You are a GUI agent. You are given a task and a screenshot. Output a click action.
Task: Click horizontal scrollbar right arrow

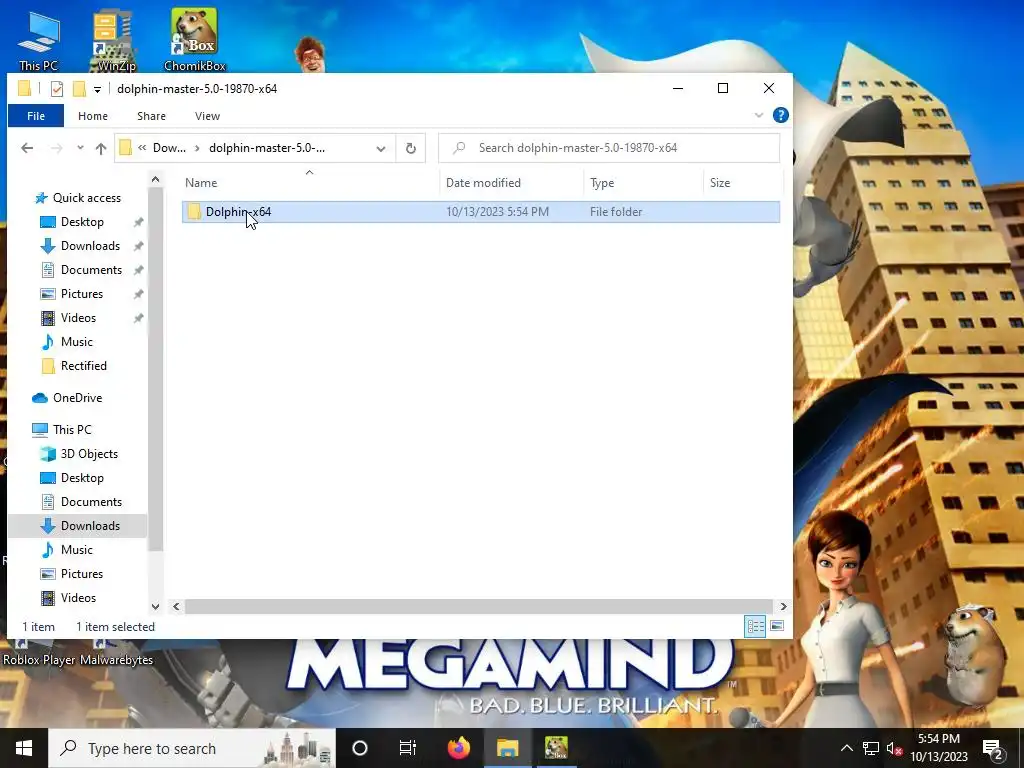coord(783,607)
